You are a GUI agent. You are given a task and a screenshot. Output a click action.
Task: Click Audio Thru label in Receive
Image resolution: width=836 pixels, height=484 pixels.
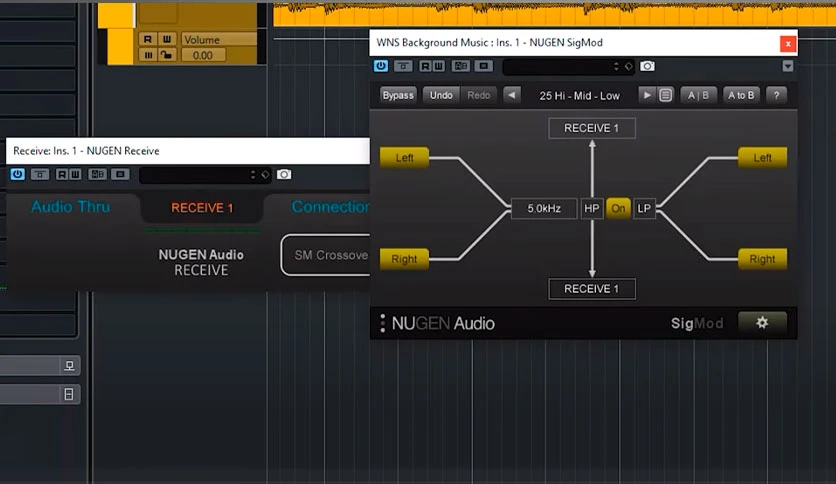pyautogui.click(x=70, y=207)
